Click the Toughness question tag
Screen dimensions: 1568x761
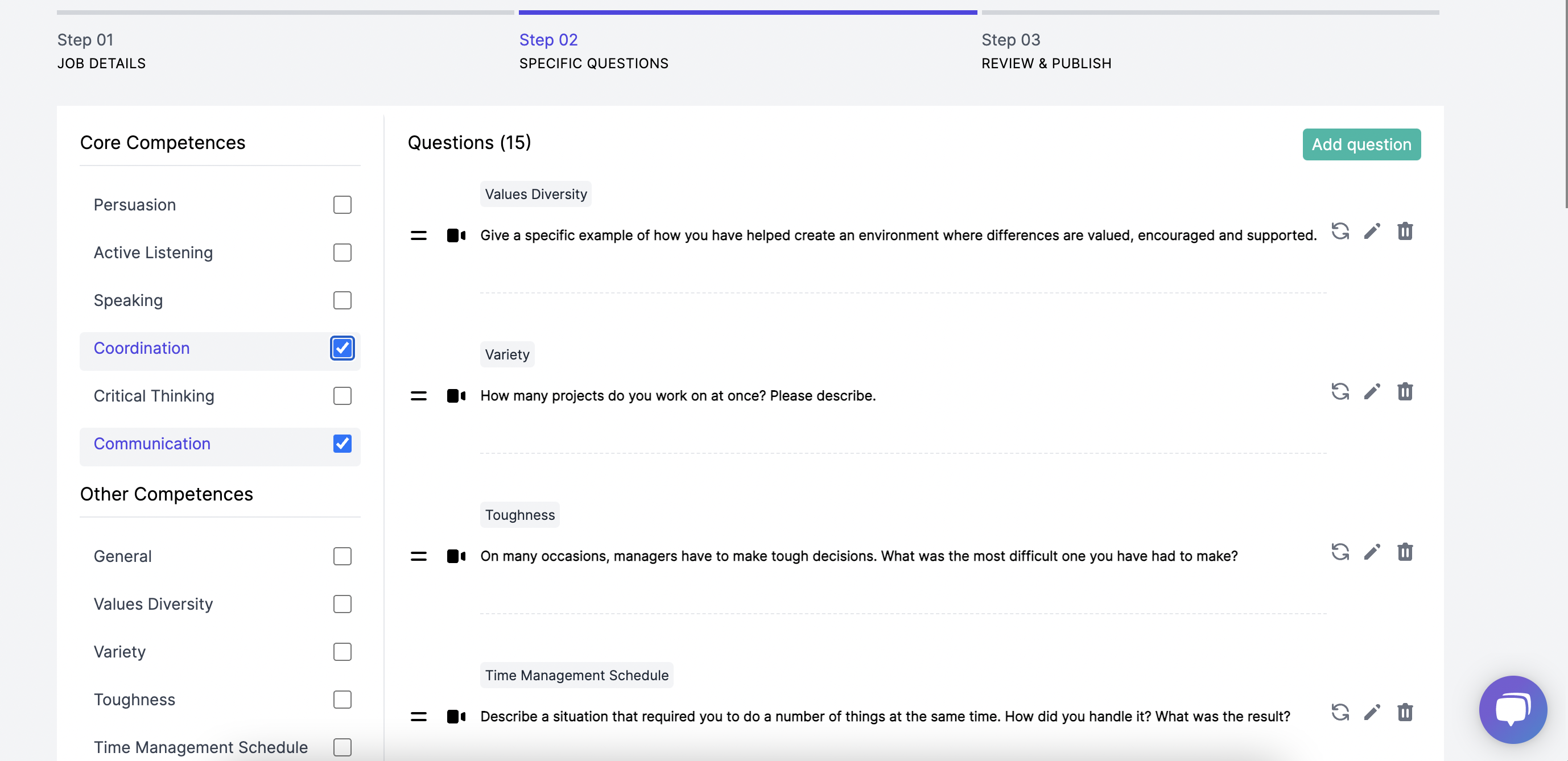coord(520,515)
